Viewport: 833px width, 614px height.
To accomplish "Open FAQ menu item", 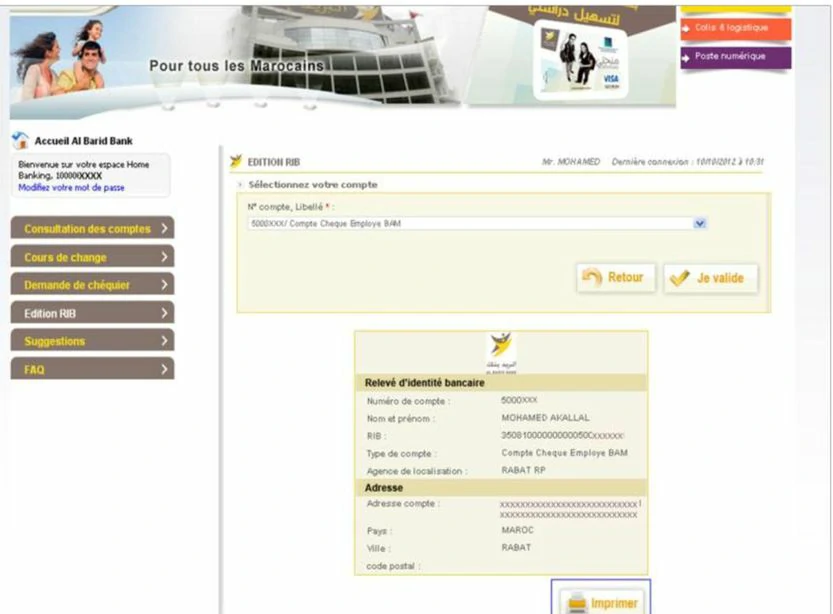I will coord(92,369).
